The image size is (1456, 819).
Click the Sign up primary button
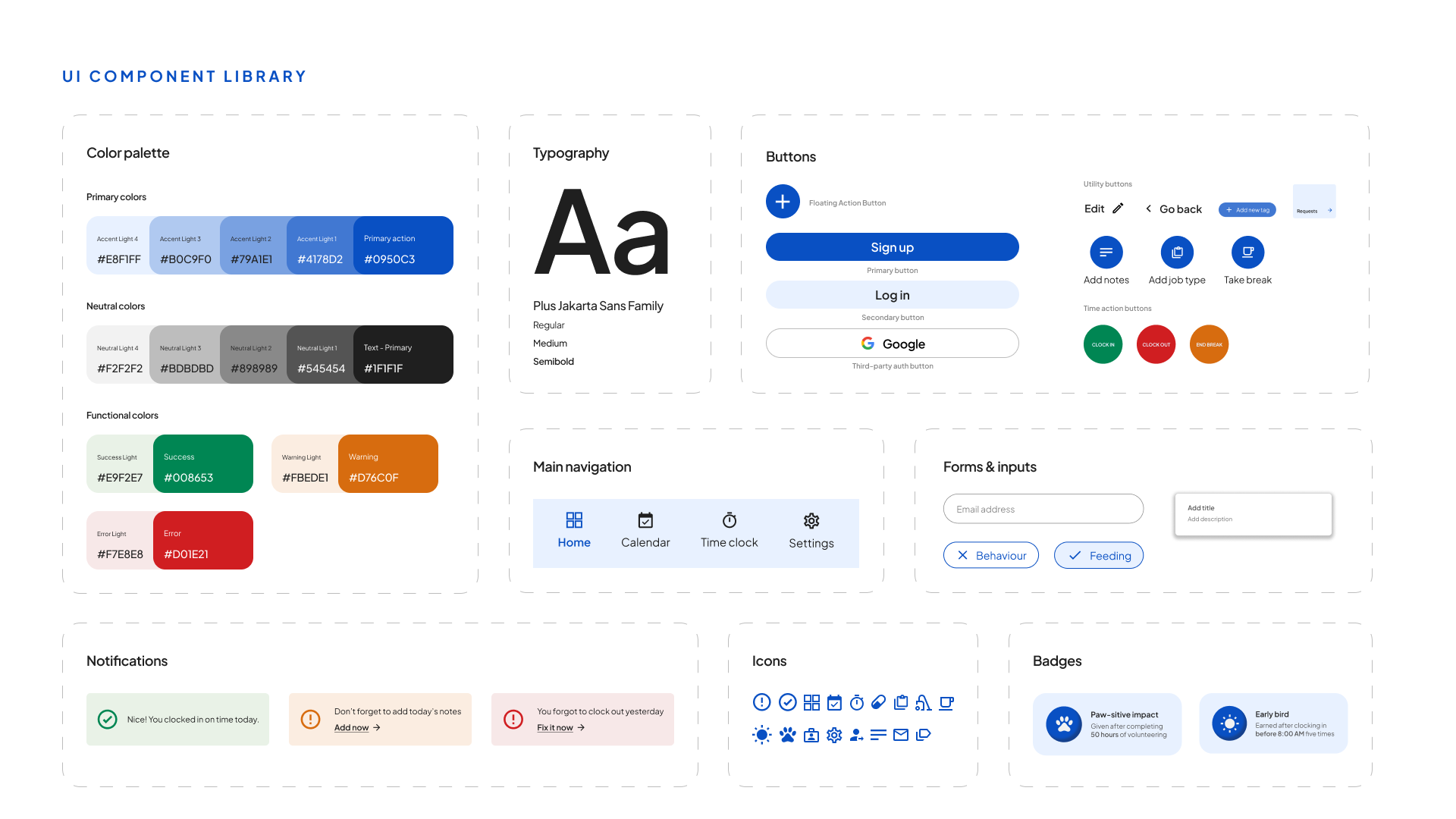(x=892, y=247)
